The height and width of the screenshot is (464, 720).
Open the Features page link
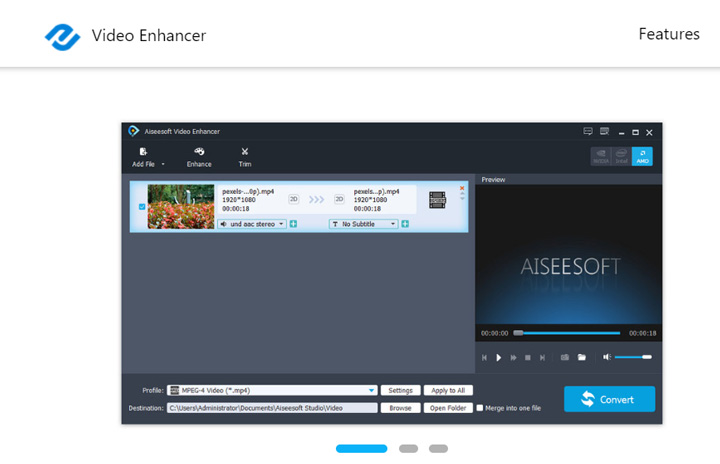tap(669, 34)
